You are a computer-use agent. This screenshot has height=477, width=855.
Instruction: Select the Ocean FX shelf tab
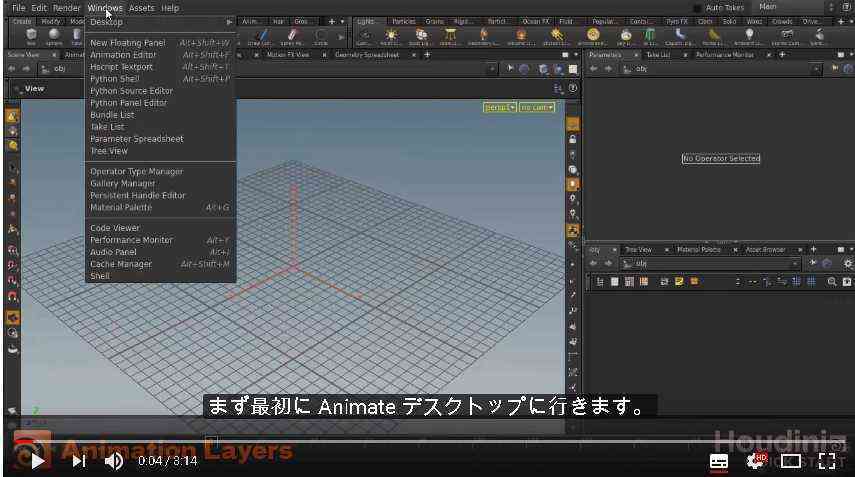[536, 21]
